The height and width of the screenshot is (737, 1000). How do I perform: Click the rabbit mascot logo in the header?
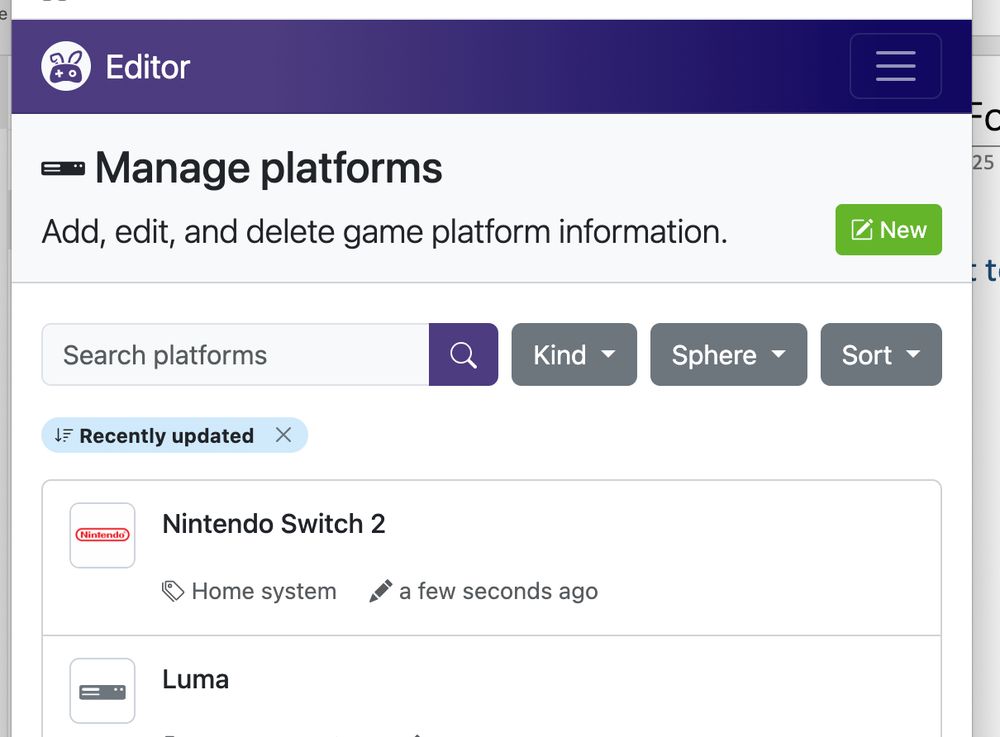(64, 66)
